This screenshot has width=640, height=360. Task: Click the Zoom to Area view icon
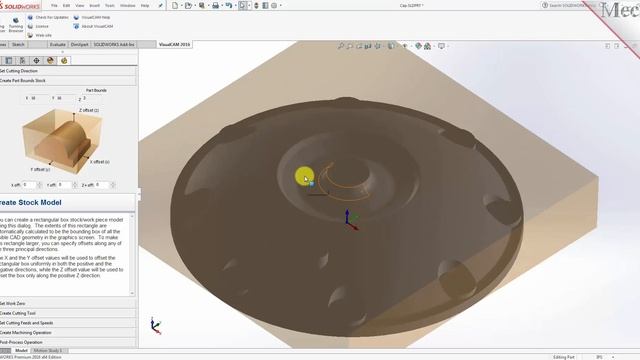coord(350,46)
